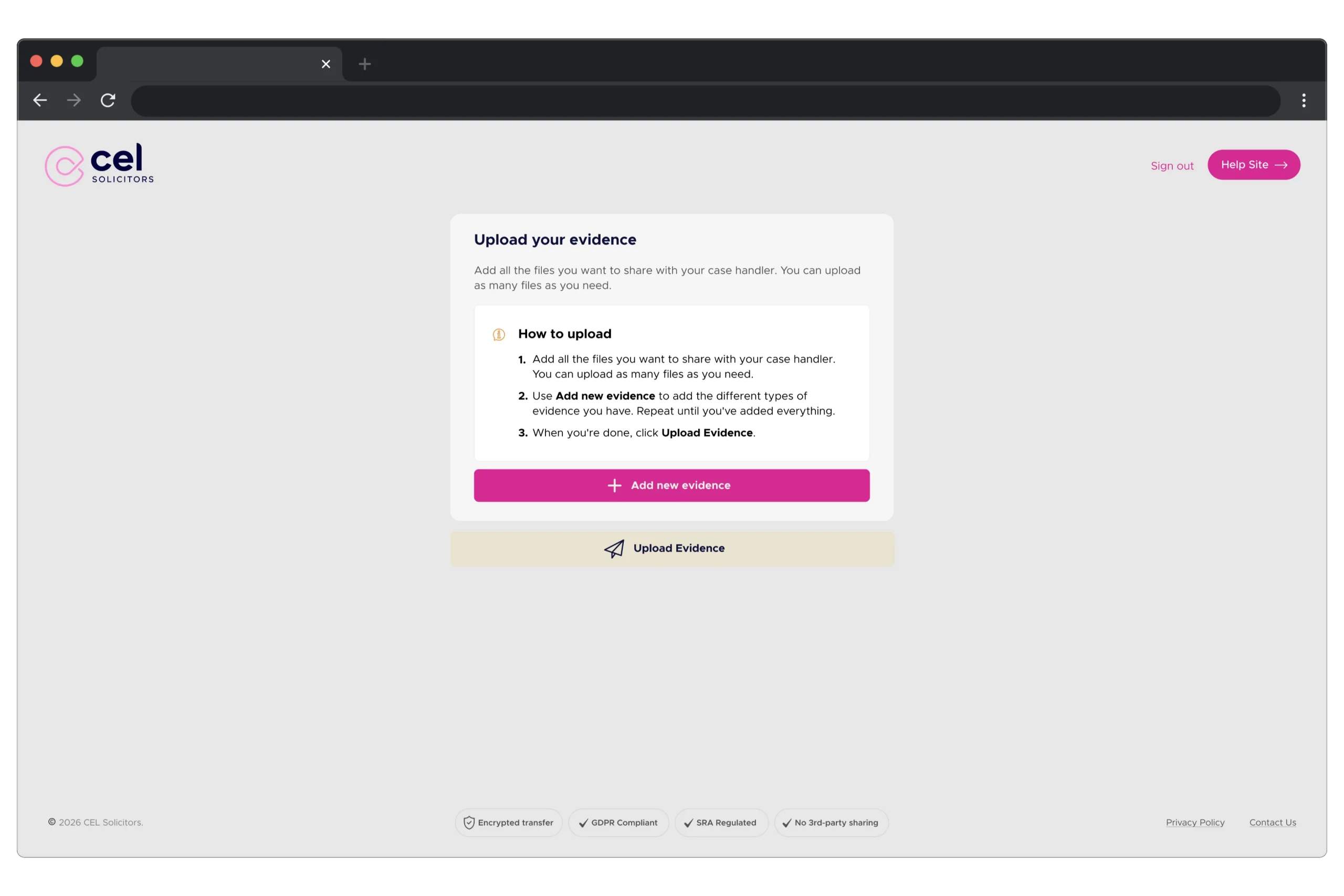Image resolution: width=1344 pixels, height=896 pixels.
Task: Click the checkmark on No 3rd-party sharing
Action: [787, 823]
